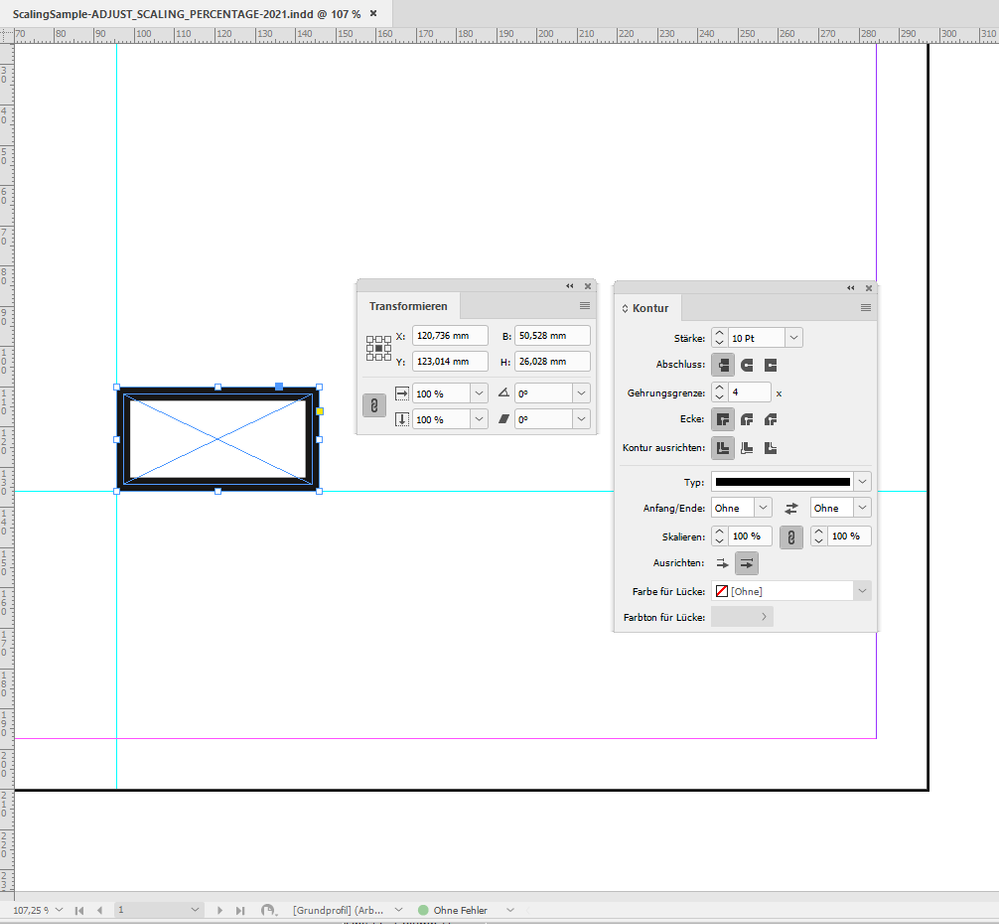
Task: Swap start and end arrowheads with swap icon
Action: pos(789,507)
